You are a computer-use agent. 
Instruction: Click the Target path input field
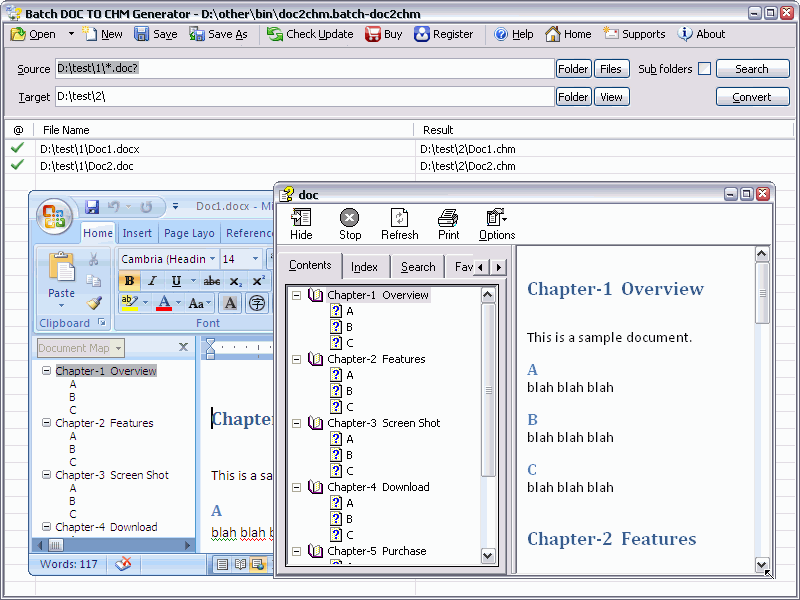305,97
